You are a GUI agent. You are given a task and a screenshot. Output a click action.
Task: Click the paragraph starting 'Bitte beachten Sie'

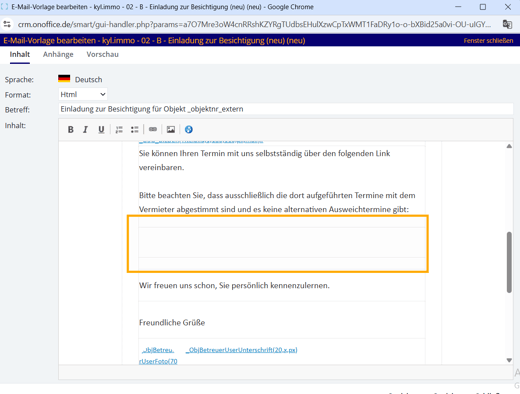click(277, 202)
